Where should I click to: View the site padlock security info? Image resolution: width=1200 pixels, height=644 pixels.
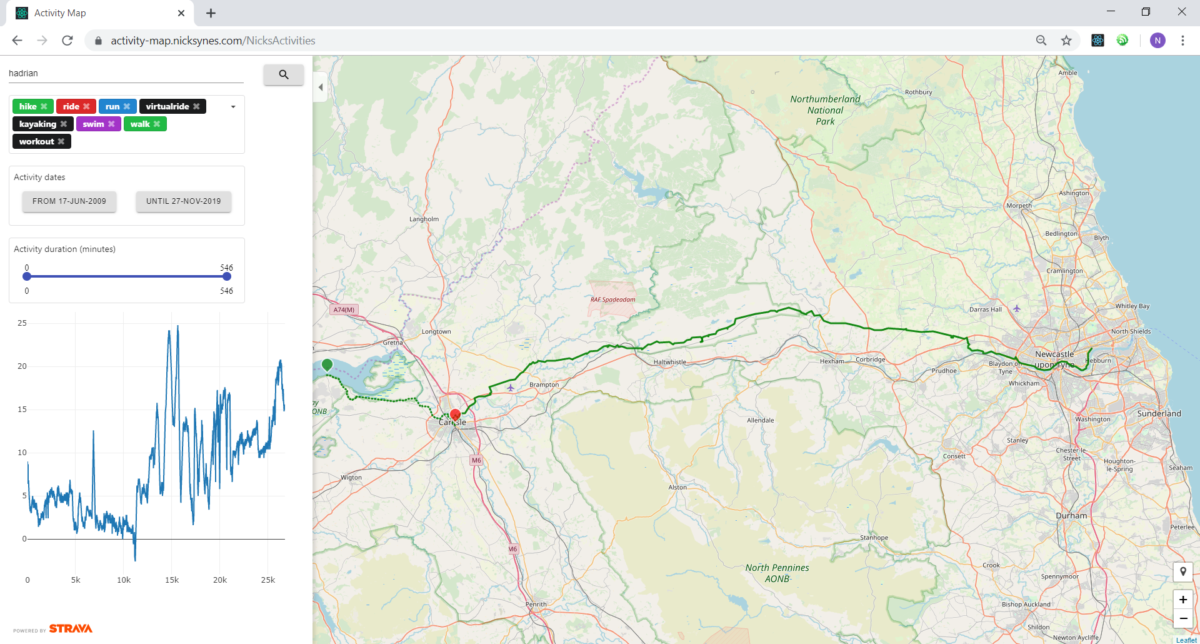point(97,40)
